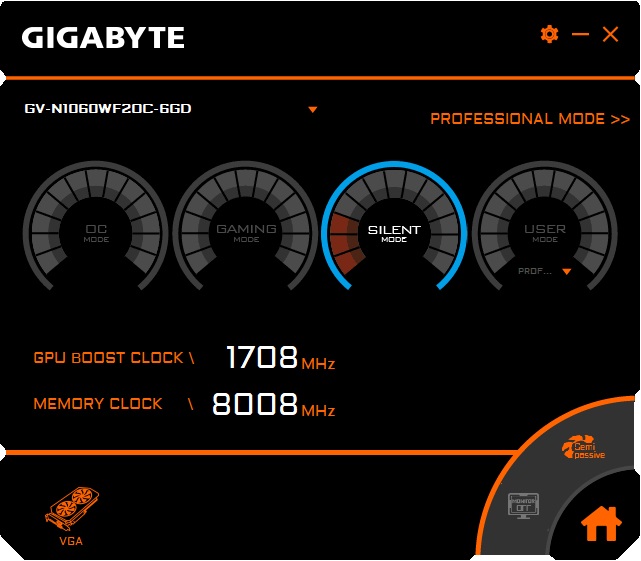Image resolution: width=641 pixels, height=561 pixels.
Task: Switch to Professional Mode
Action: (530, 119)
